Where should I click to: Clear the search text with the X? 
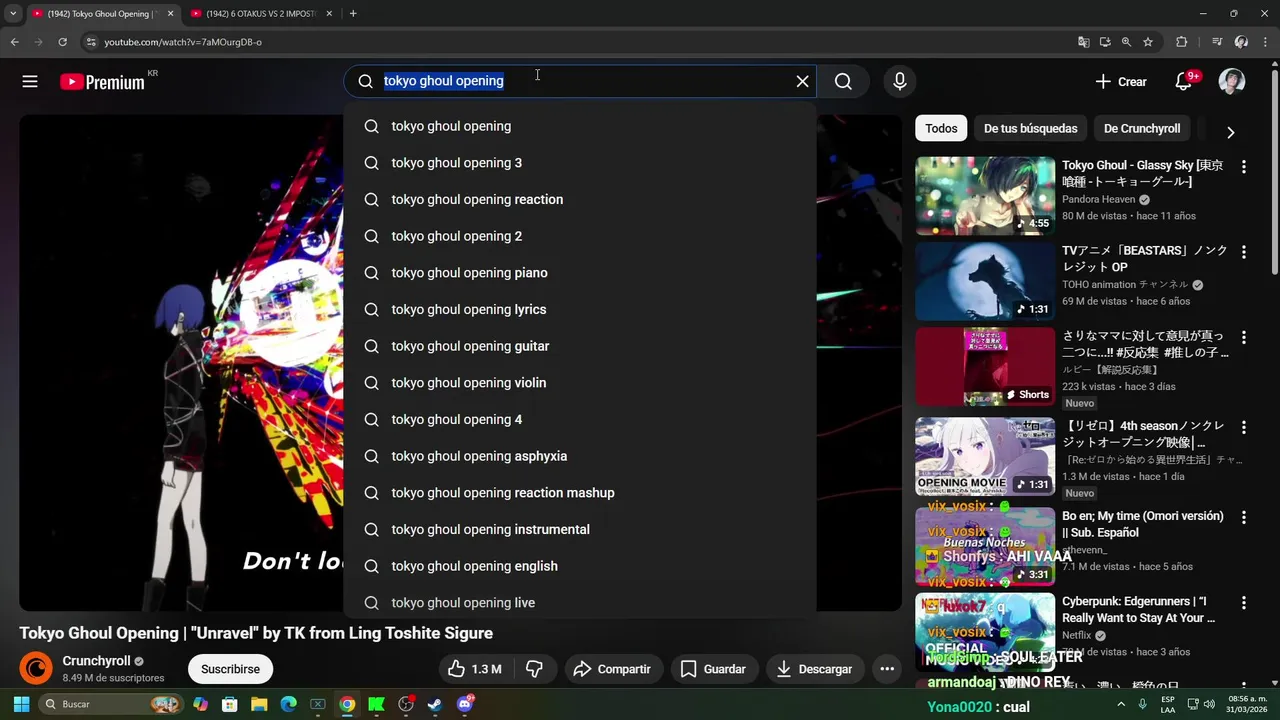[x=802, y=81]
